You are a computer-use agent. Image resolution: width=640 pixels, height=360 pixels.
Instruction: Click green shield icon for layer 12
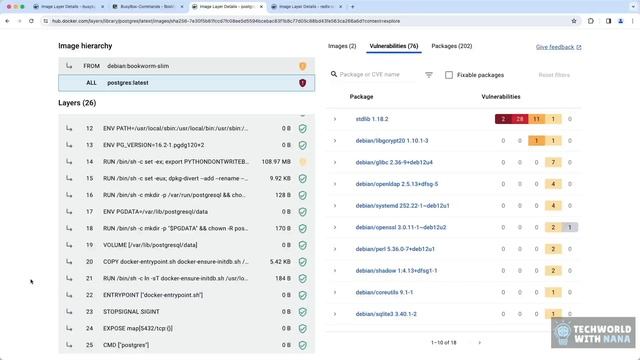point(302,129)
